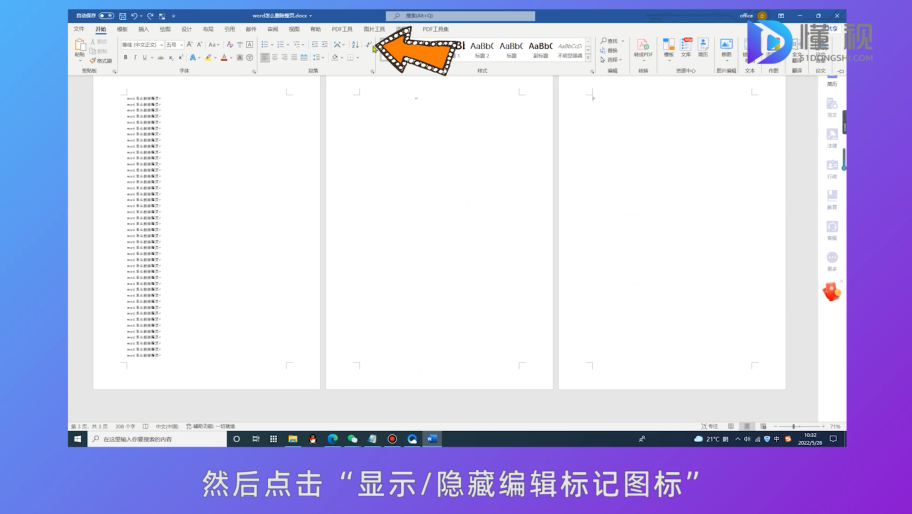Open the Change Case Aa dropdown
Image resolution: width=912 pixels, height=514 pixels.
click(x=213, y=45)
